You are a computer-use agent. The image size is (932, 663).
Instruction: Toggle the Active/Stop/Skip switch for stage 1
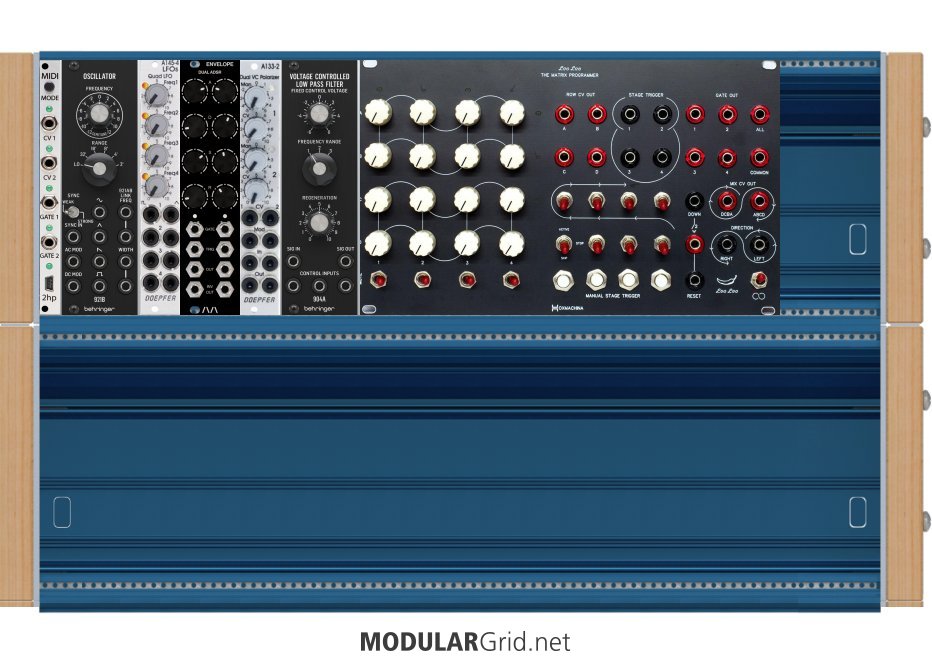566,243
